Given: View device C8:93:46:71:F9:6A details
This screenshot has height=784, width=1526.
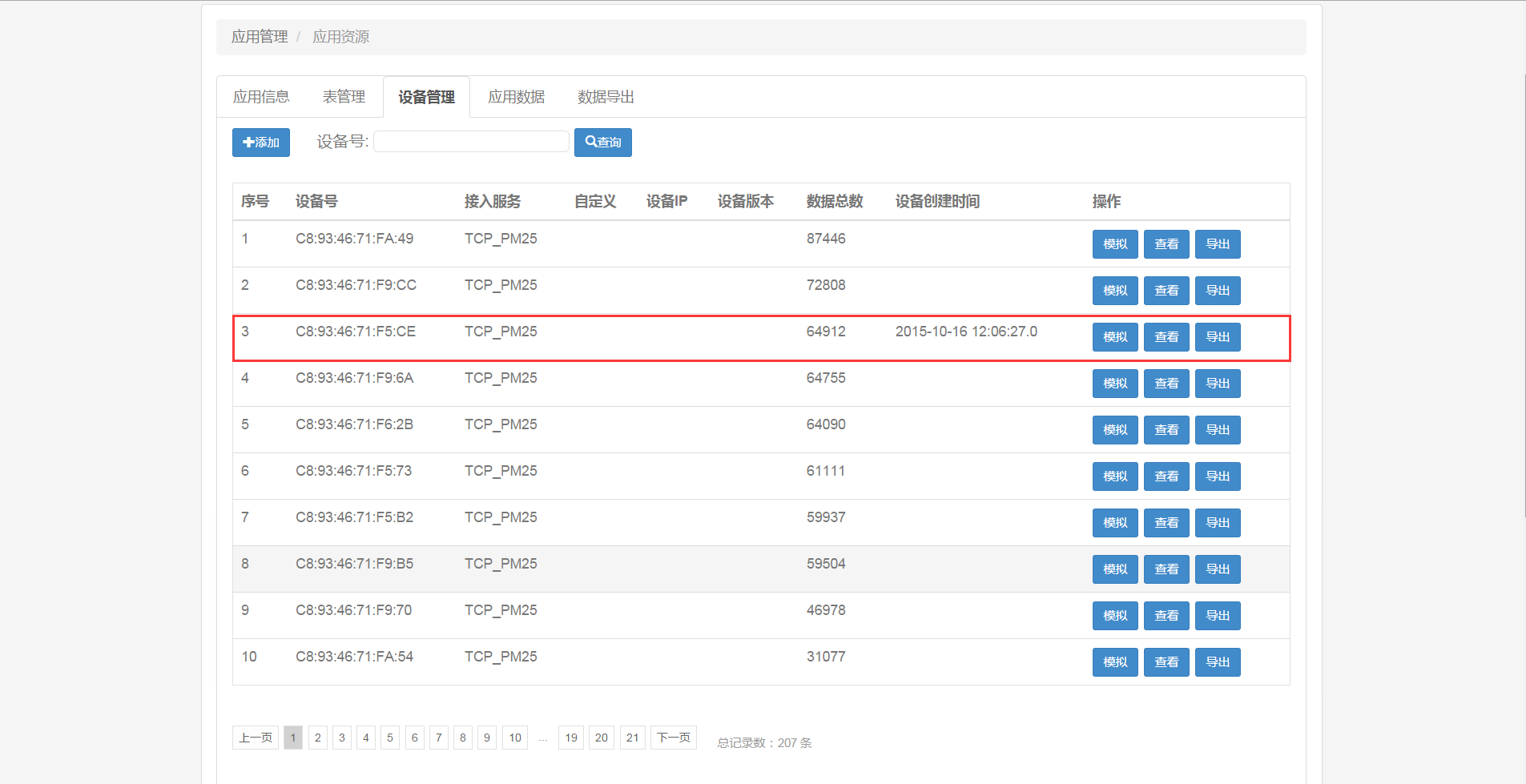Looking at the screenshot, I should tap(1166, 384).
